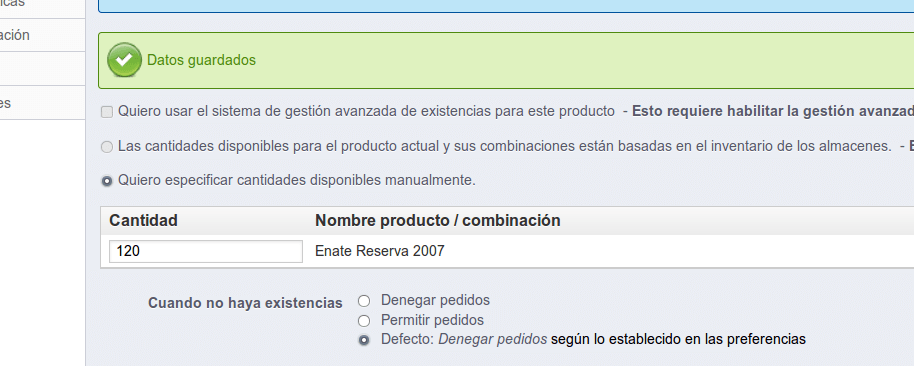914x366 pixels.
Task: Click the 'Cuando no haya existencias' label
Action: point(245,303)
